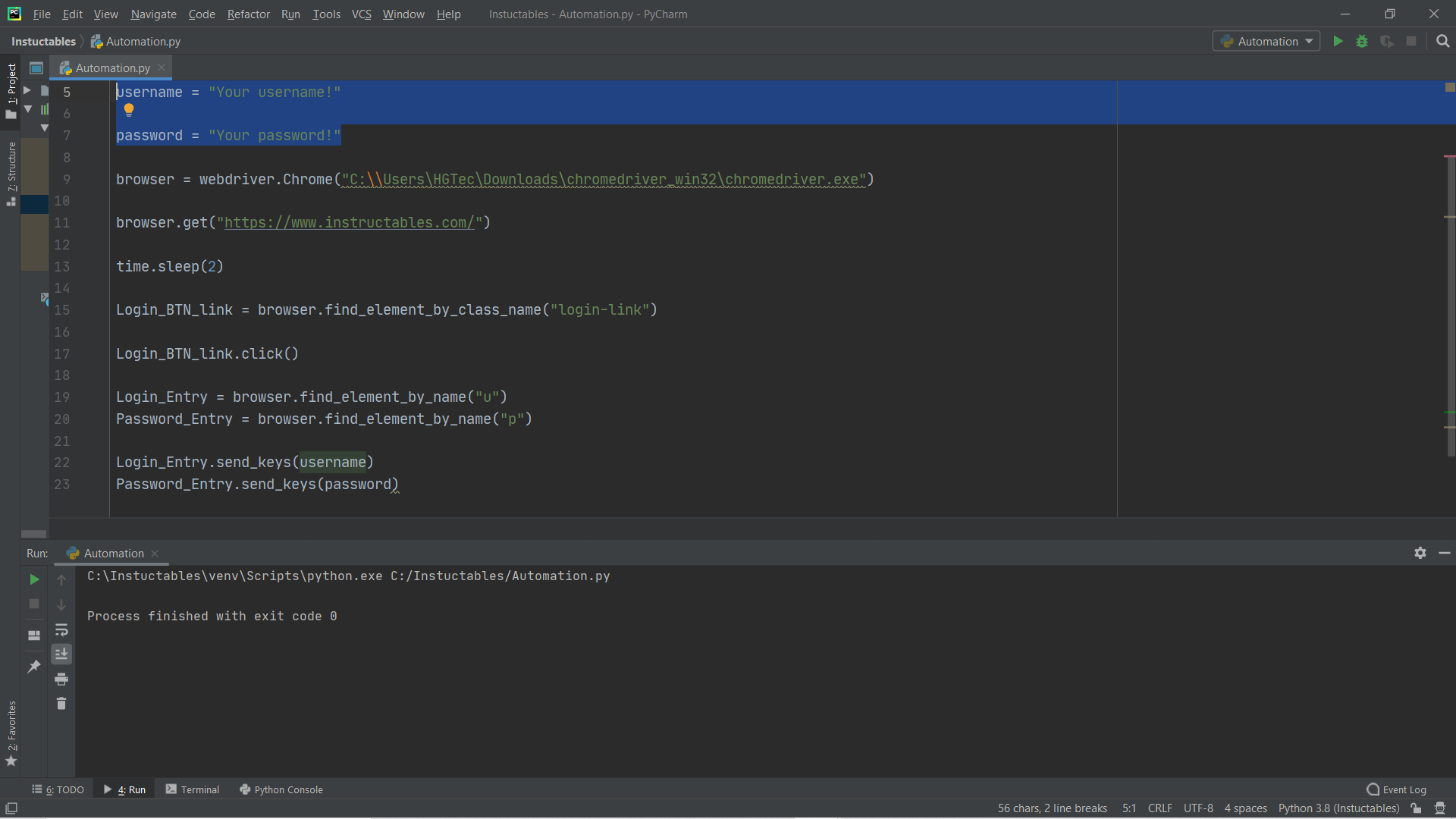Expand the project tree disclosure arrow

coord(27,90)
